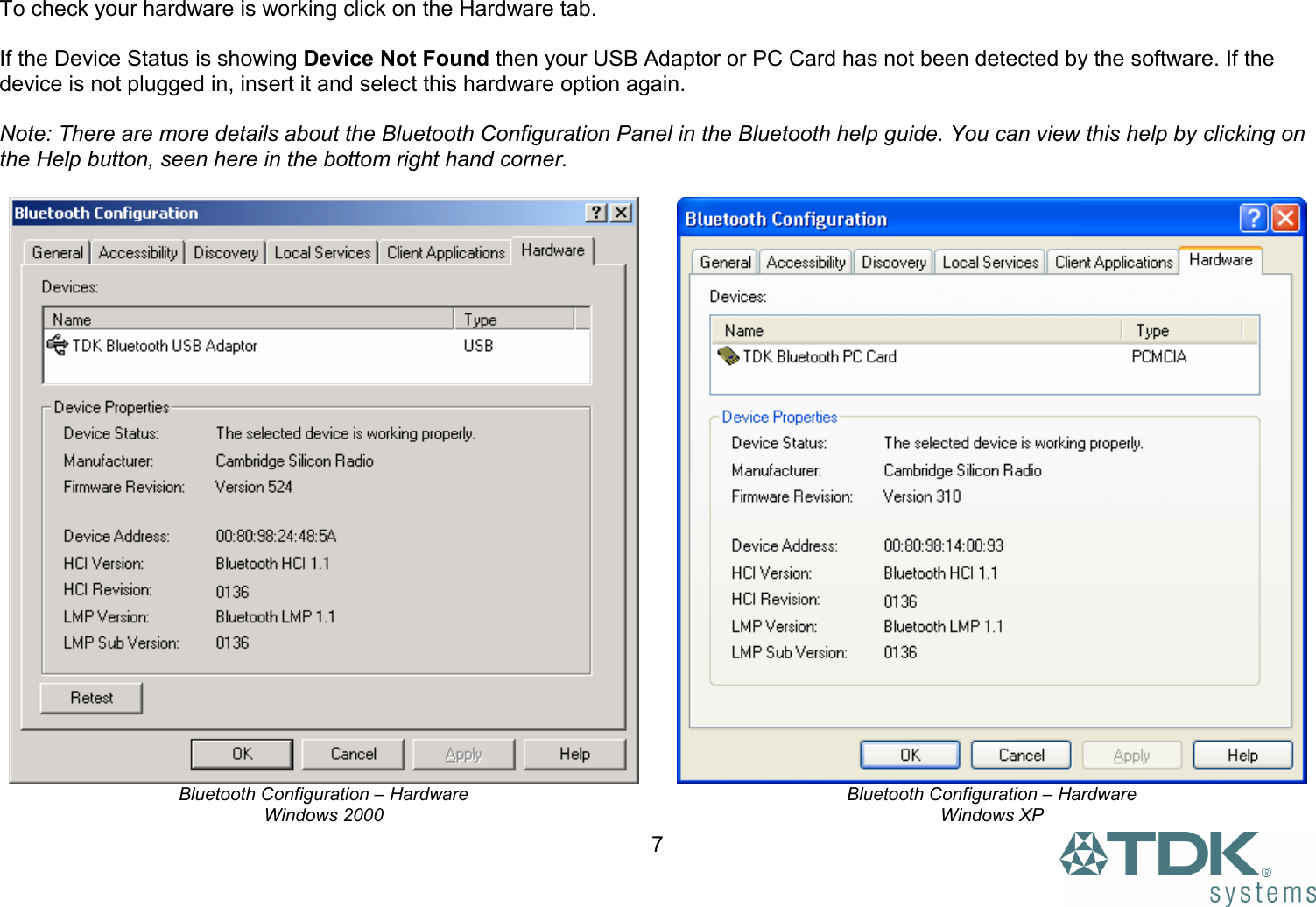Viewport: 1316px width, 907px height.
Task: Click Type column header in Windows 2000 device list
Action: [514, 319]
